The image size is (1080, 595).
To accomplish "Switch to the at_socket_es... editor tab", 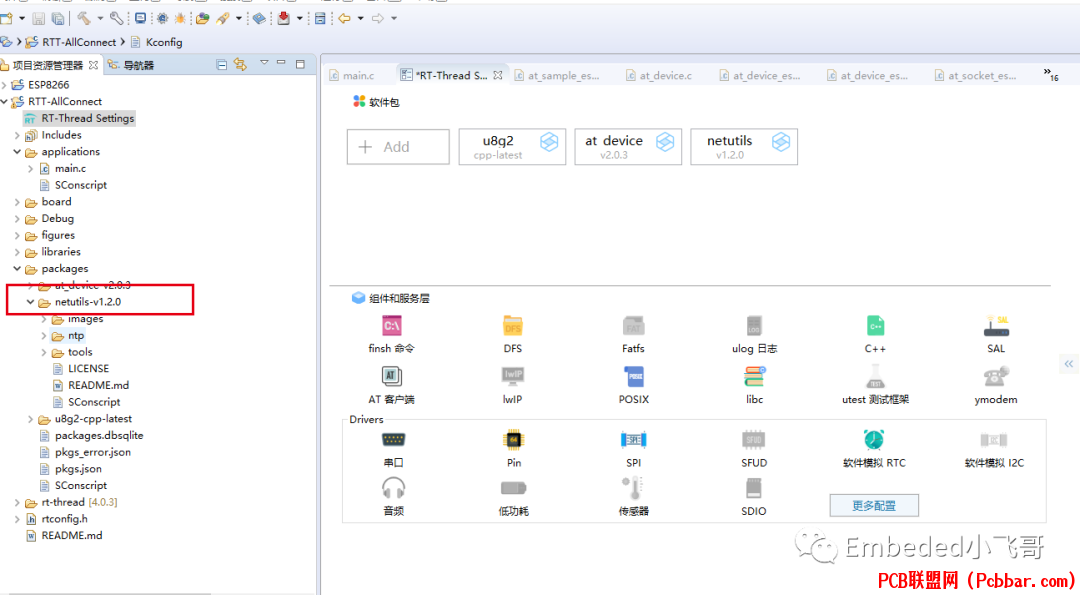I will (x=975, y=75).
